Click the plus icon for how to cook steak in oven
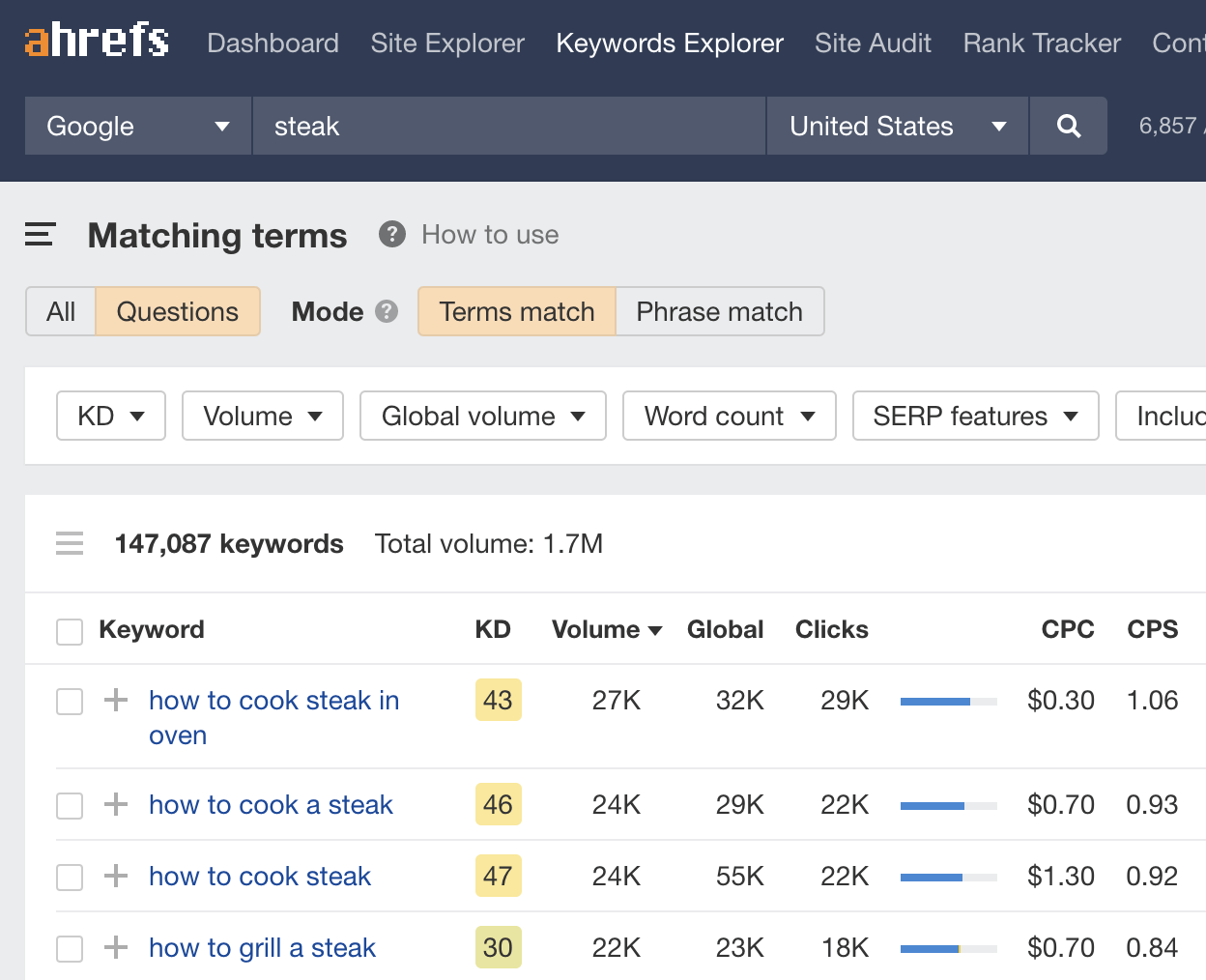Screen dimensions: 1206x980 point(116,700)
